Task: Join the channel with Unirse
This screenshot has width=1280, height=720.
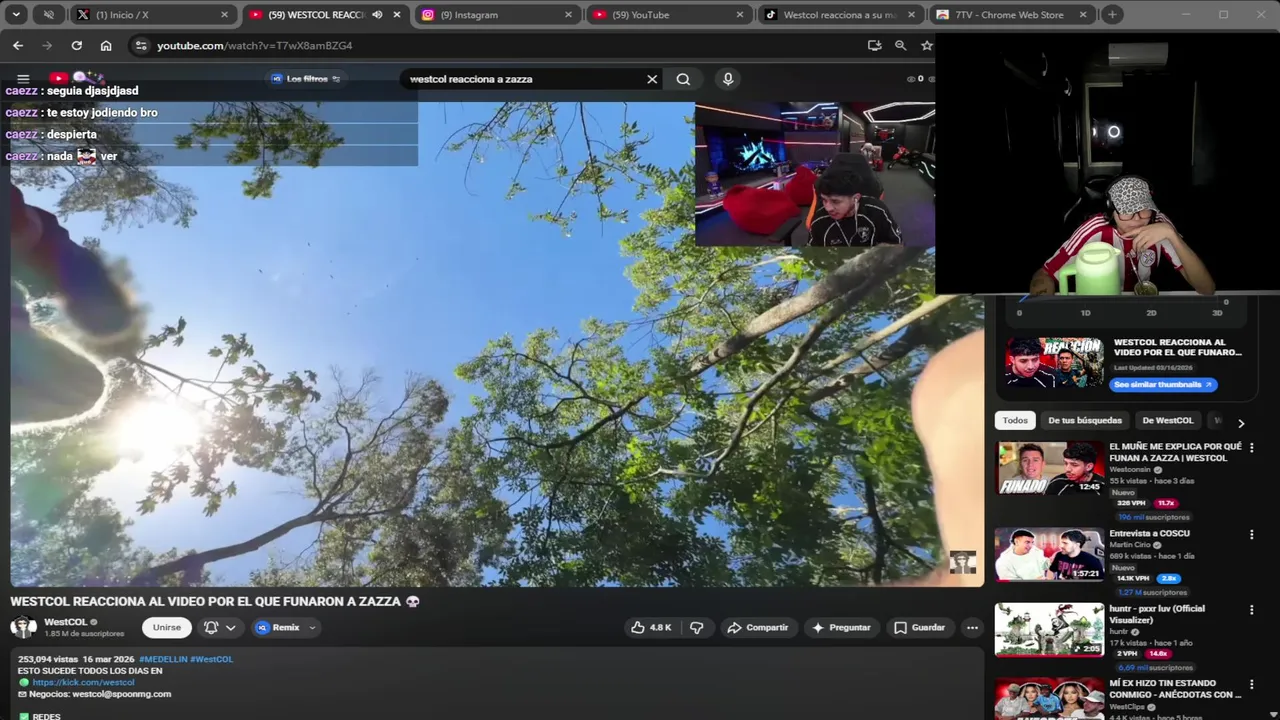Action: 167,627
